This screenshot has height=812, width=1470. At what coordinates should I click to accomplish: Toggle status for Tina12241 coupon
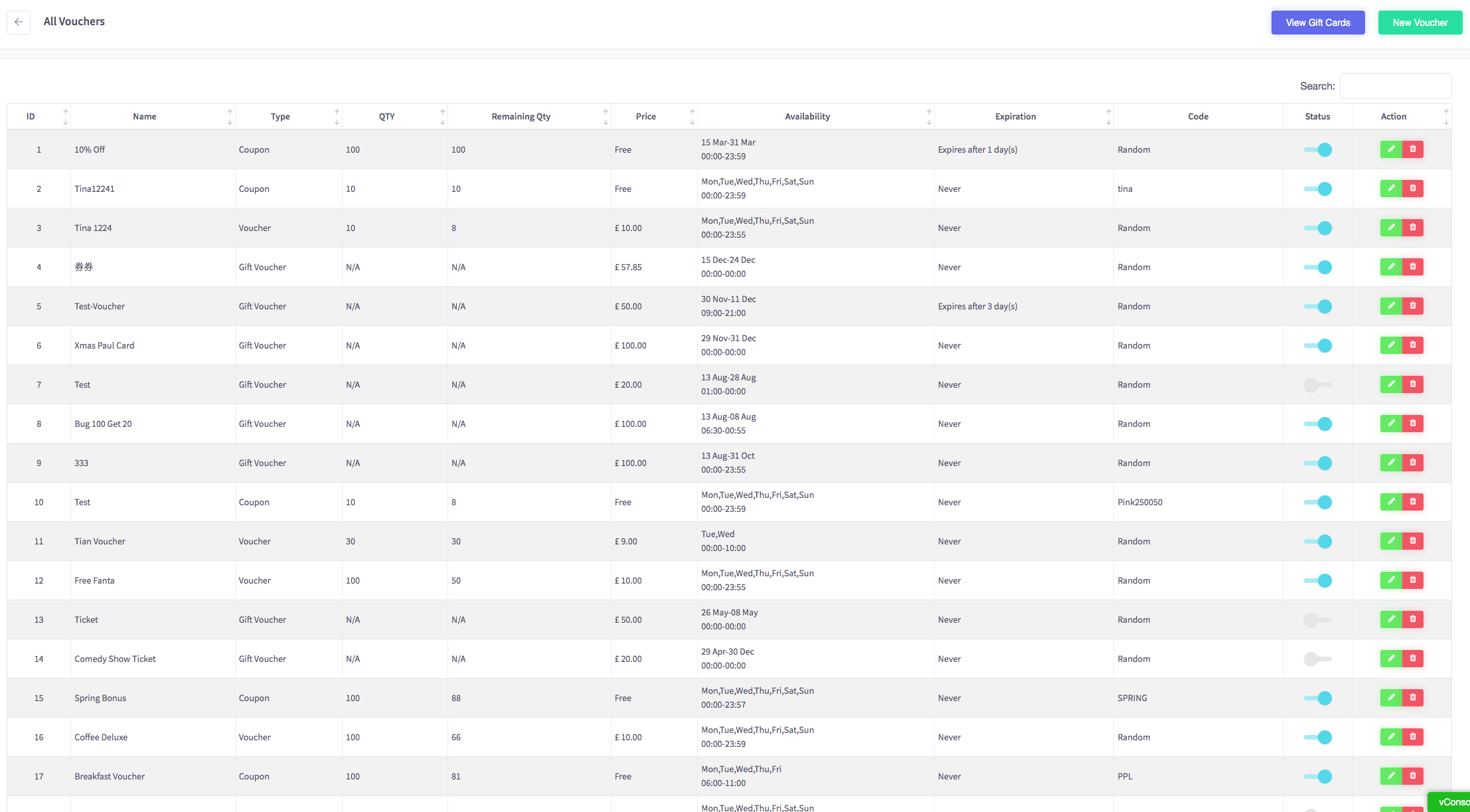tap(1318, 189)
